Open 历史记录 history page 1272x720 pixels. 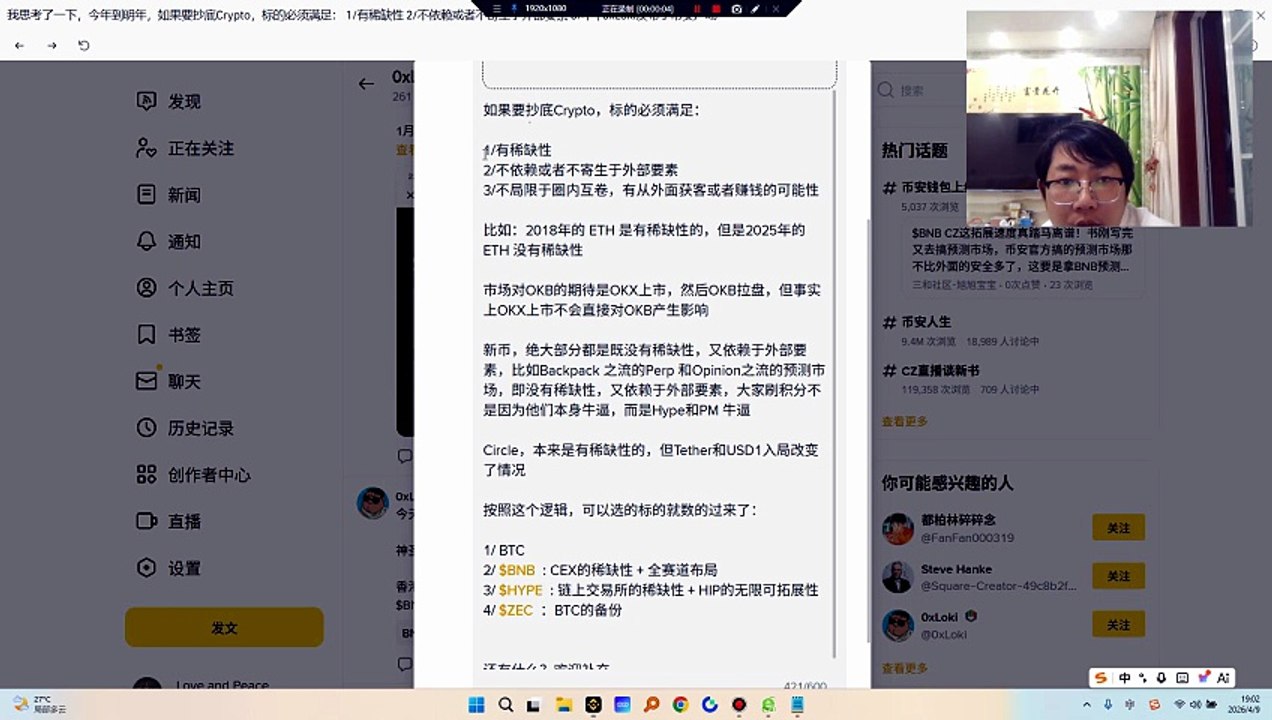185,428
